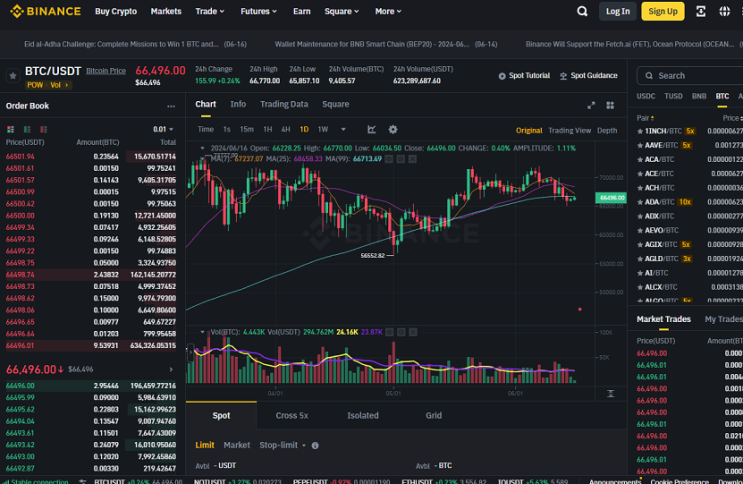Switch to the Info tab

pyautogui.click(x=238, y=104)
